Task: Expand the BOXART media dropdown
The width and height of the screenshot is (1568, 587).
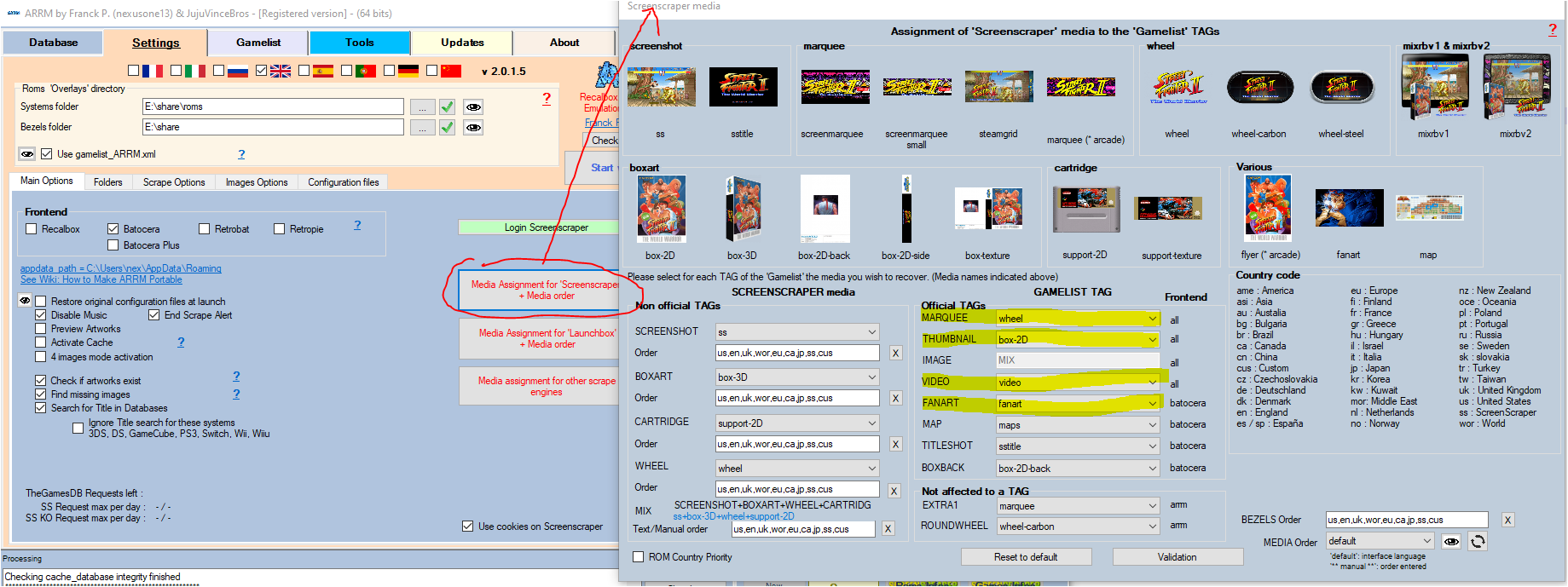Action: pyautogui.click(x=796, y=377)
